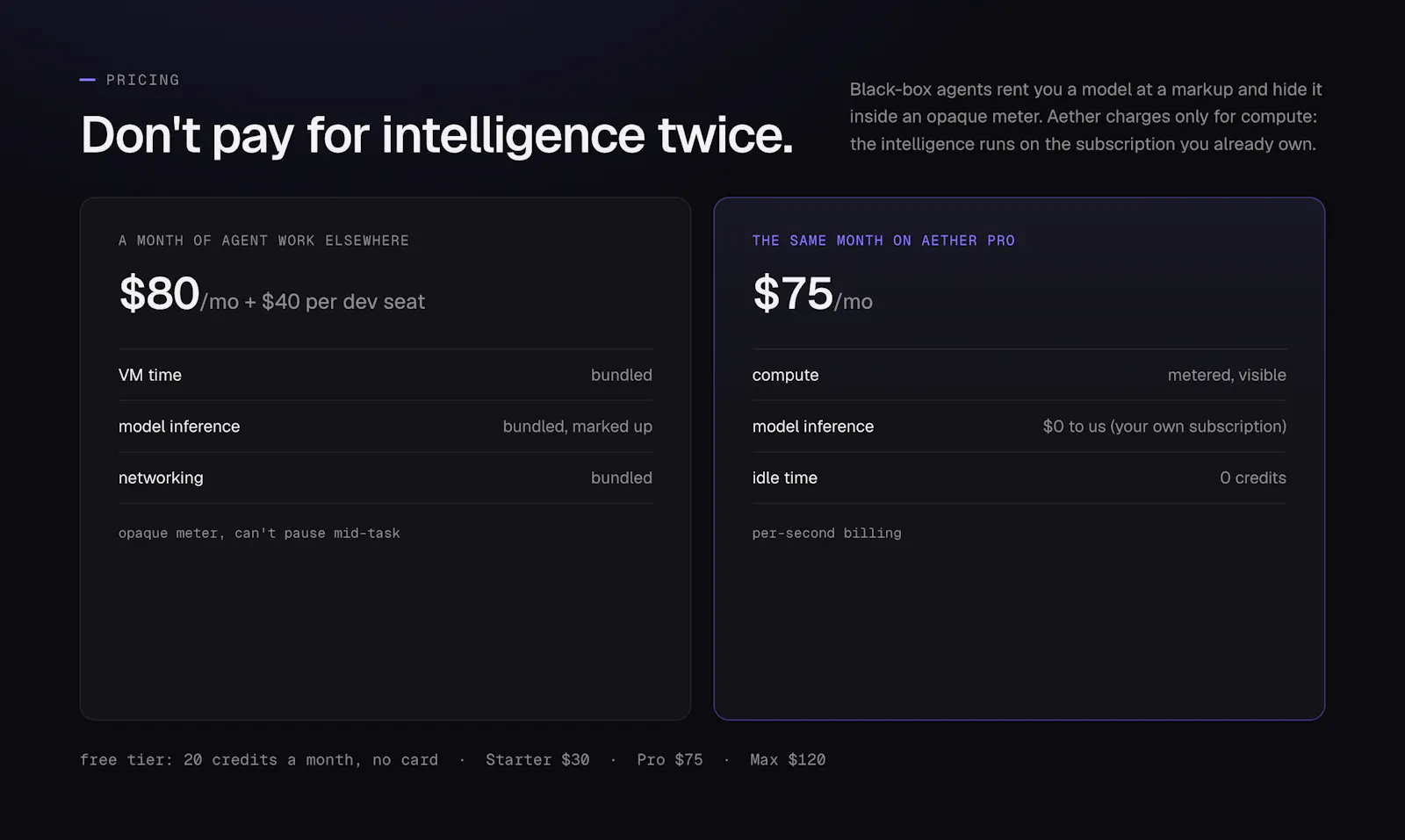The width and height of the screenshot is (1405, 840).
Task: Click the Max $120 plan text
Action: (x=788, y=760)
